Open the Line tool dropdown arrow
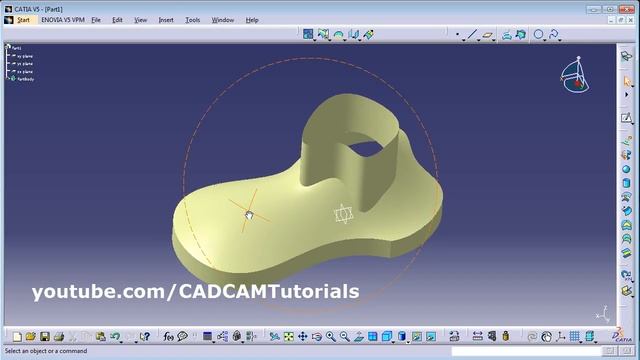The image size is (640, 360). pos(478,40)
